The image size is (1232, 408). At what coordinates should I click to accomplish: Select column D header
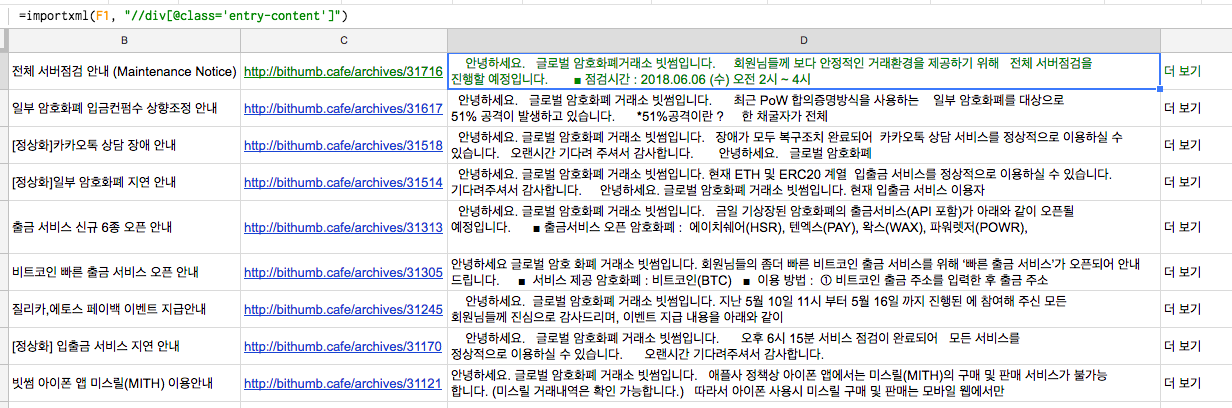pyautogui.click(x=803, y=40)
